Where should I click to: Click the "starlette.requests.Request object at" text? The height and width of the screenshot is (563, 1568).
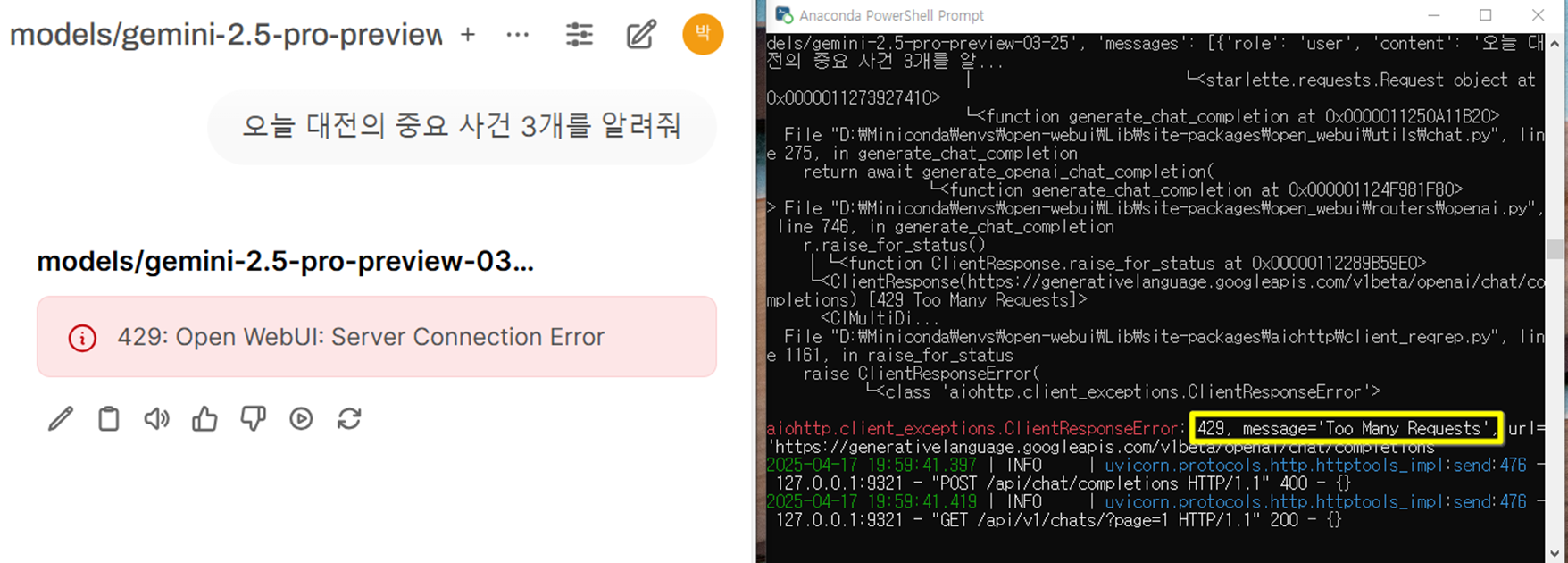click(1370, 80)
